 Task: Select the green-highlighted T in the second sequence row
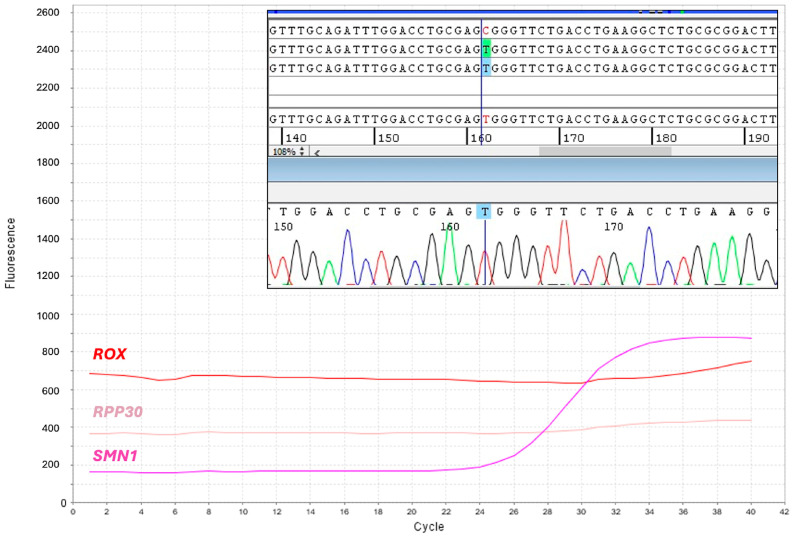click(x=485, y=49)
